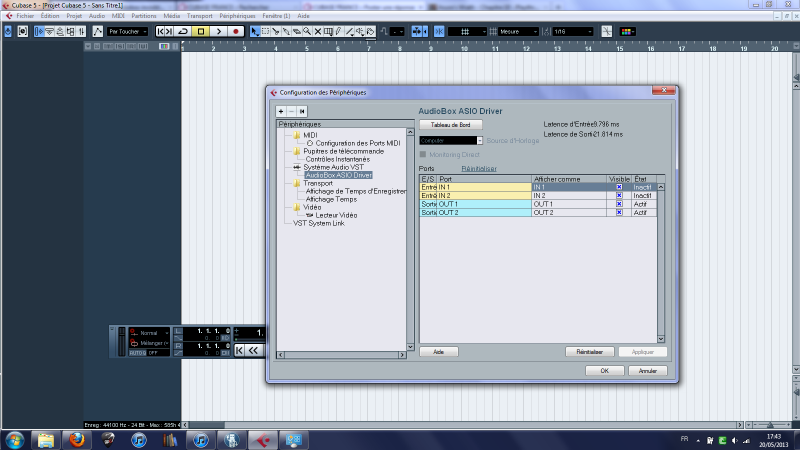Open the Édition menu
The height and width of the screenshot is (450, 800).
tap(49, 16)
